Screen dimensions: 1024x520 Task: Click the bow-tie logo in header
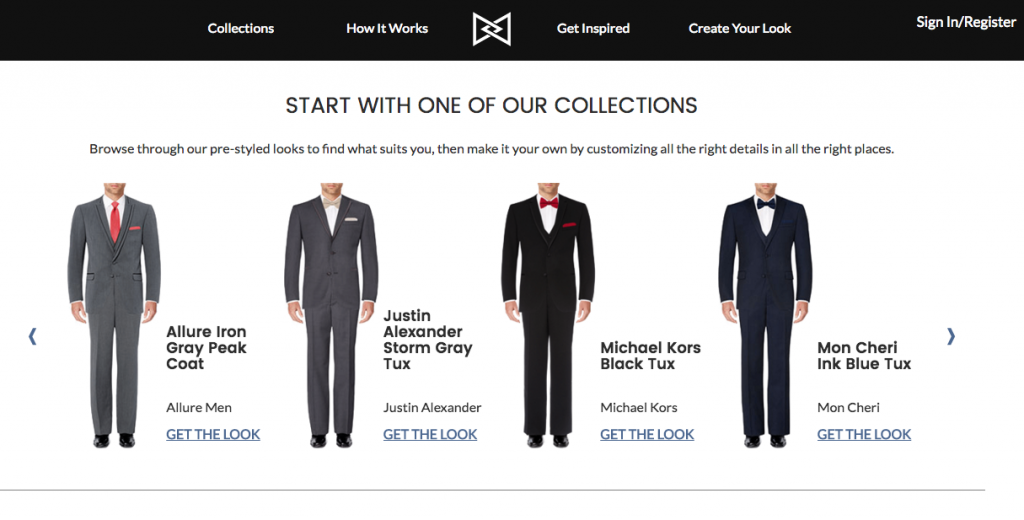(x=491, y=29)
